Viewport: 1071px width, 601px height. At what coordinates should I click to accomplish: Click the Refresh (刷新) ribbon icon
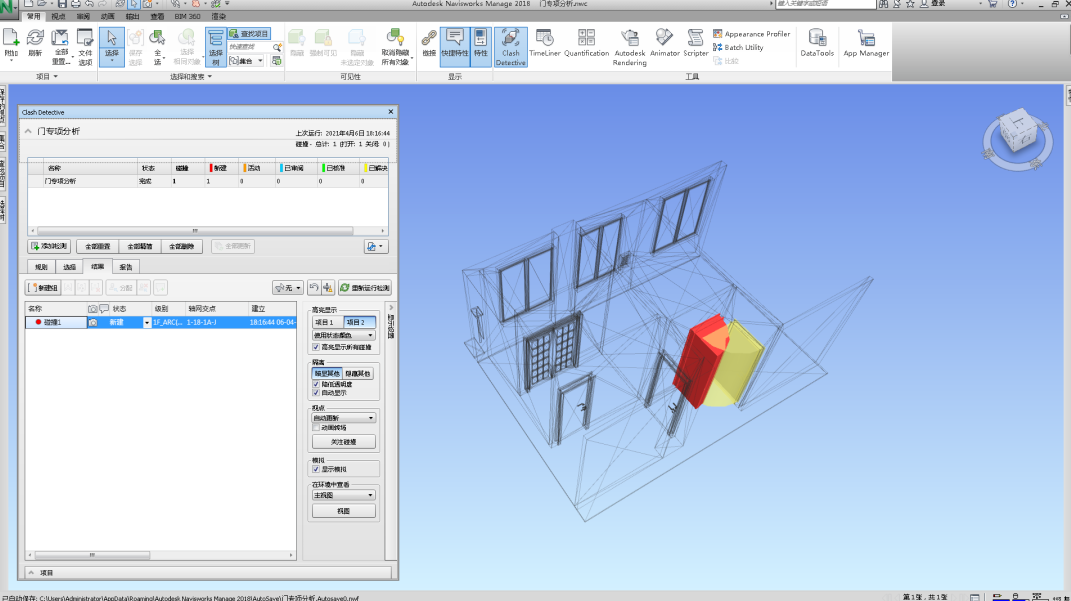pyautogui.click(x=35, y=43)
